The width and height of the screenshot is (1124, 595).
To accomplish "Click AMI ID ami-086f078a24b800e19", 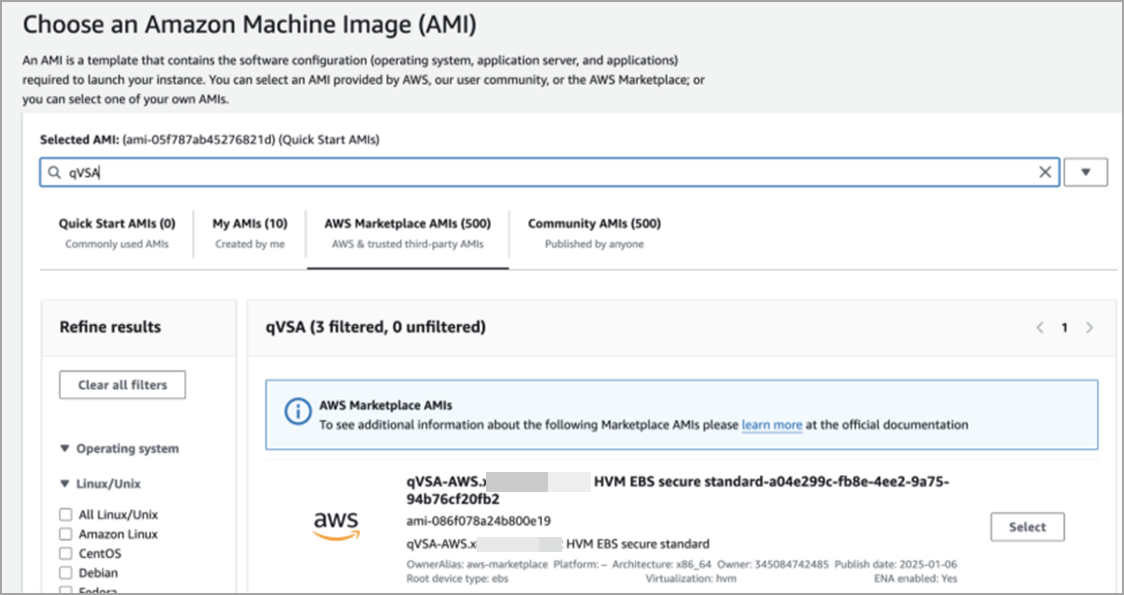I will tap(478, 520).
